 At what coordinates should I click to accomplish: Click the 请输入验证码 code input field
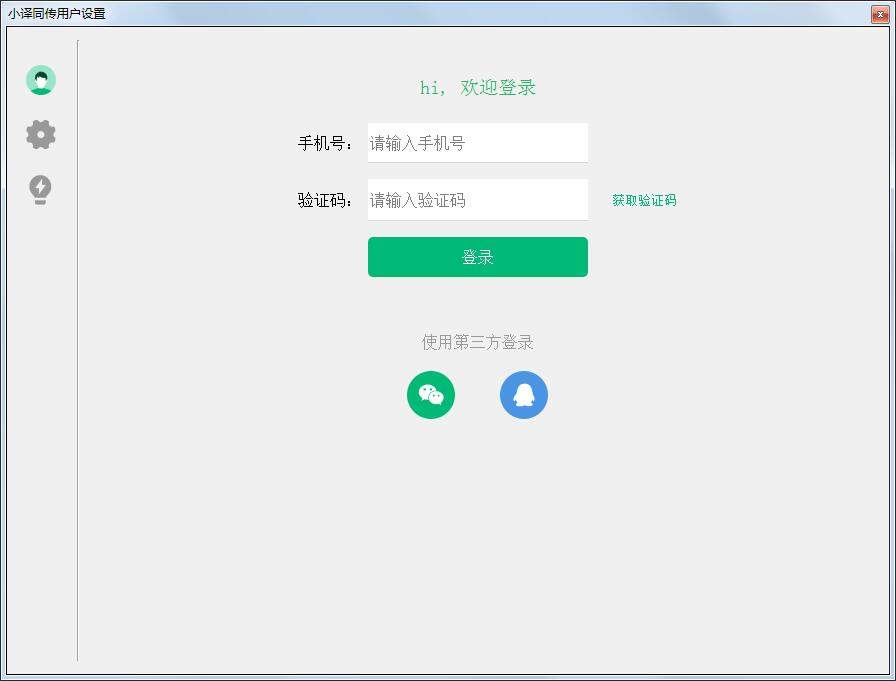[477, 199]
